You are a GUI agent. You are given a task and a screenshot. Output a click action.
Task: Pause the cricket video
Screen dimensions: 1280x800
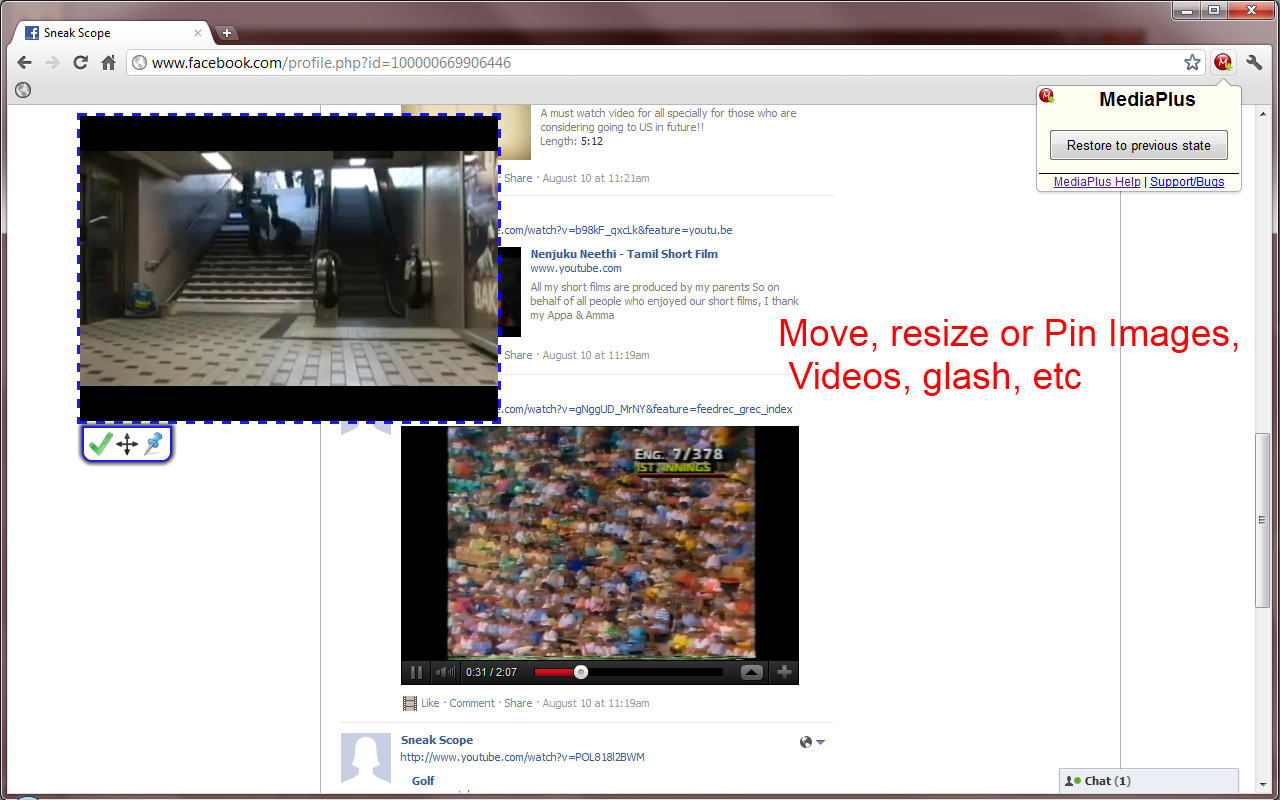click(417, 672)
